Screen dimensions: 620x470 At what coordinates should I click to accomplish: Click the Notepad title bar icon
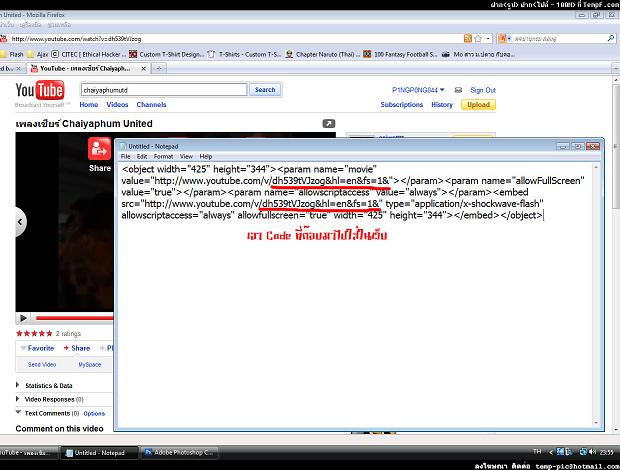[123, 146]
